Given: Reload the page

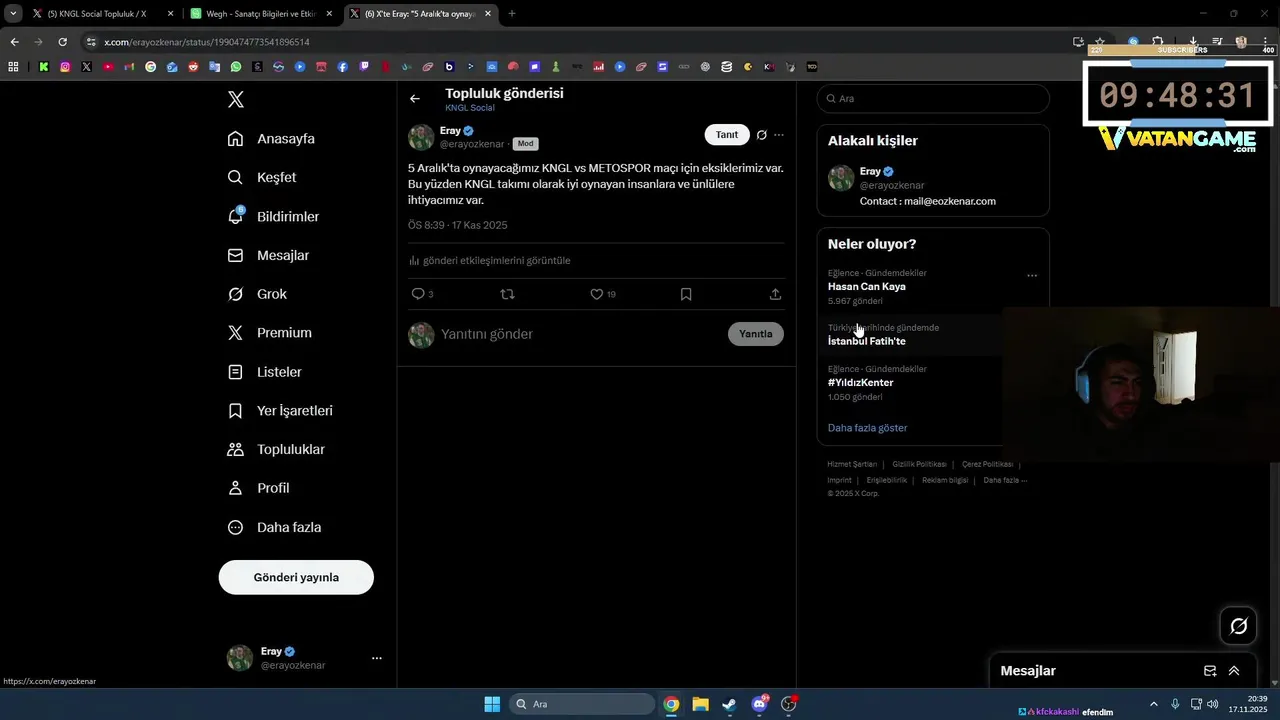Looking at the screenshot, I should tap(62, 42).
